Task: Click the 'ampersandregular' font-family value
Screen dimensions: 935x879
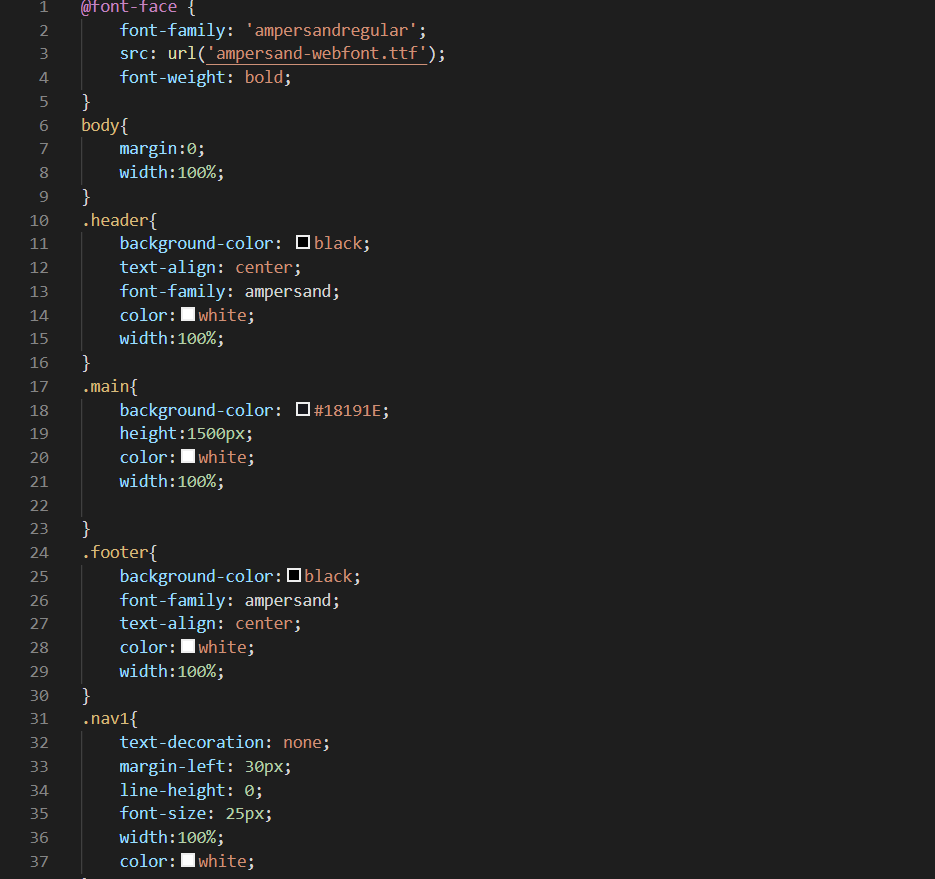Action: click(331, 30)
